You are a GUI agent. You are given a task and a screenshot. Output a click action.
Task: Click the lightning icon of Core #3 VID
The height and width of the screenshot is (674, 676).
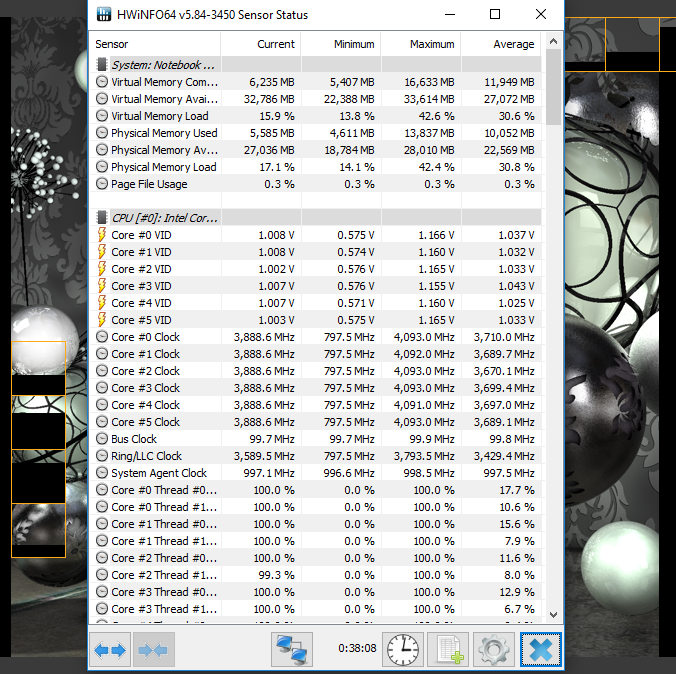point(102,286)
